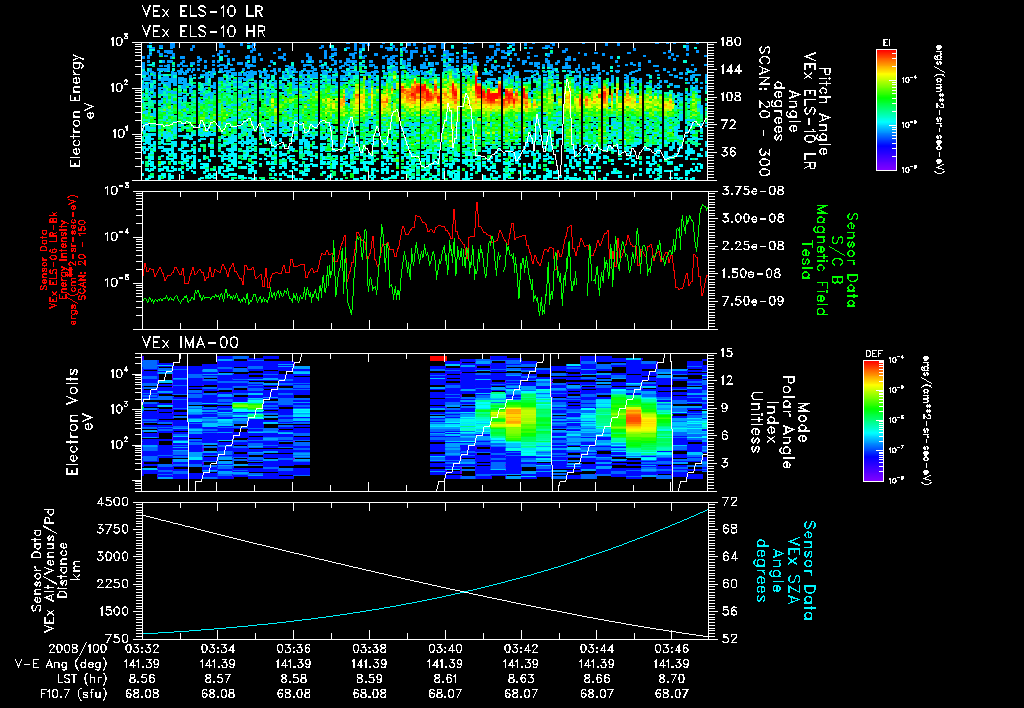Click the LST value 8.70

[x=671, y=679]
